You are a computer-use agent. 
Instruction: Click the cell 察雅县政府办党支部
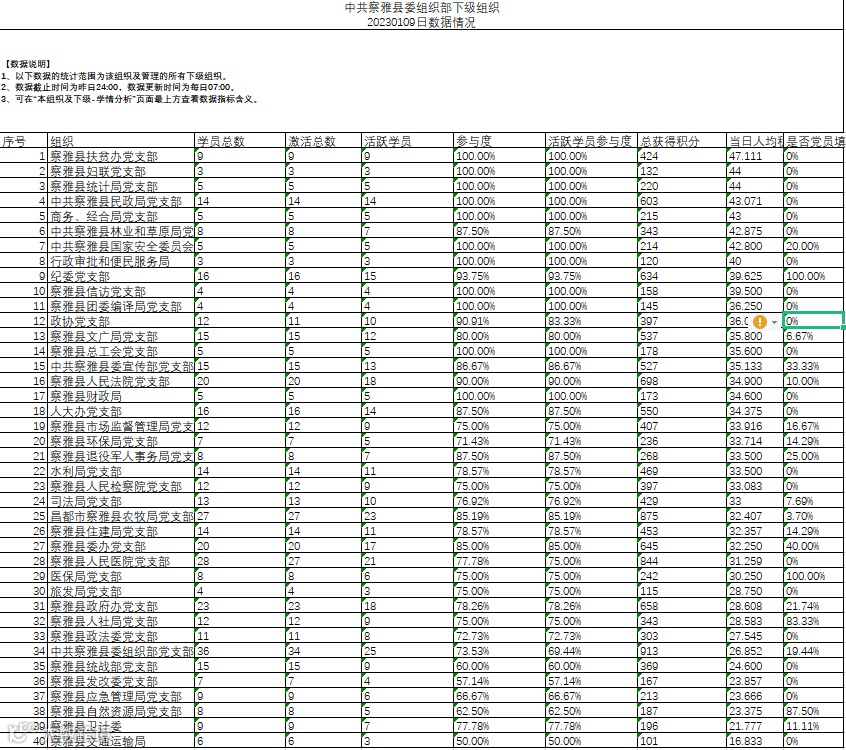pos(121,606)
